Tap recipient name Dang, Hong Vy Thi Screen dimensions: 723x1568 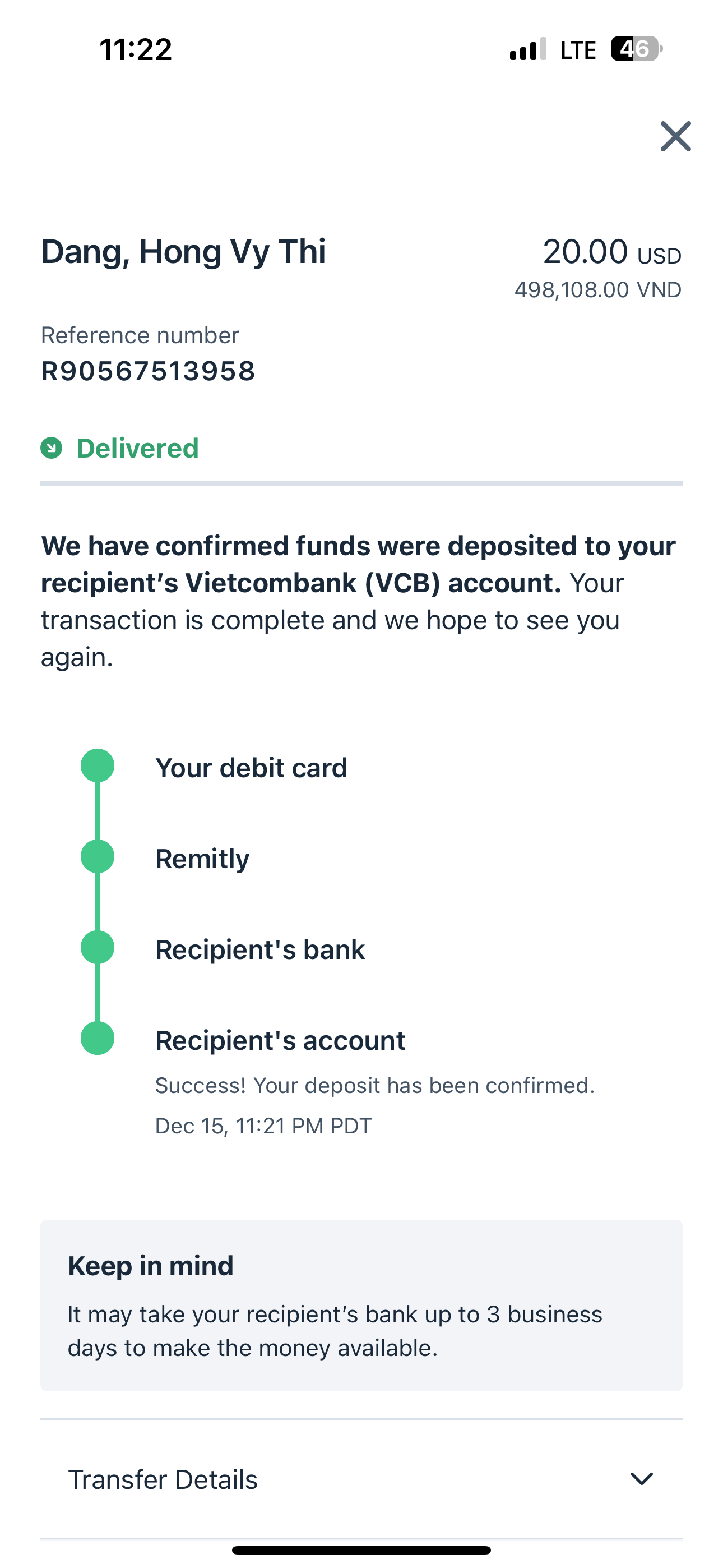(183, 251)
